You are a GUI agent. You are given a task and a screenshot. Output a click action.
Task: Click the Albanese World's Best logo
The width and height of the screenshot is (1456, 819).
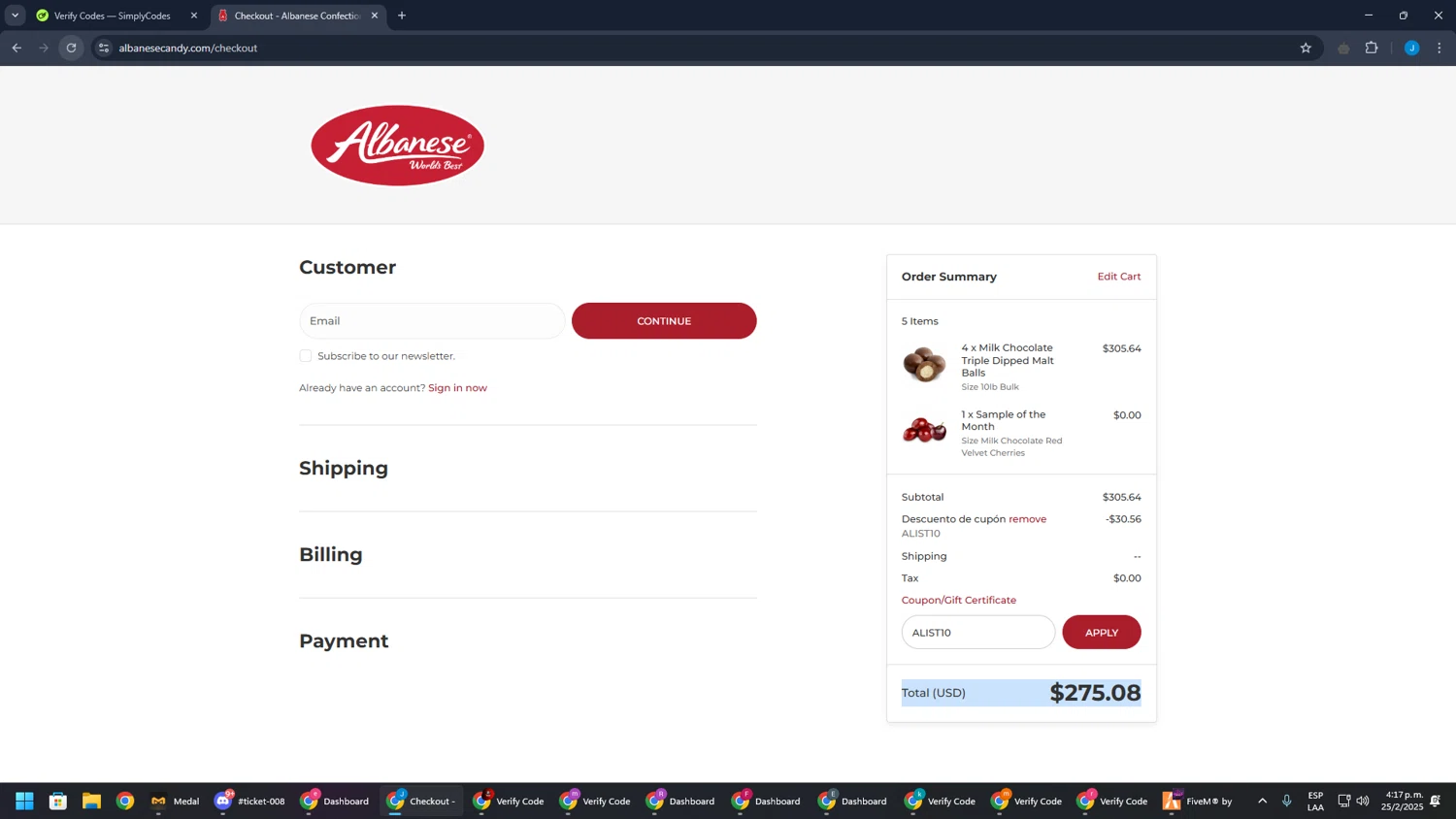click(x=397, y=146)
